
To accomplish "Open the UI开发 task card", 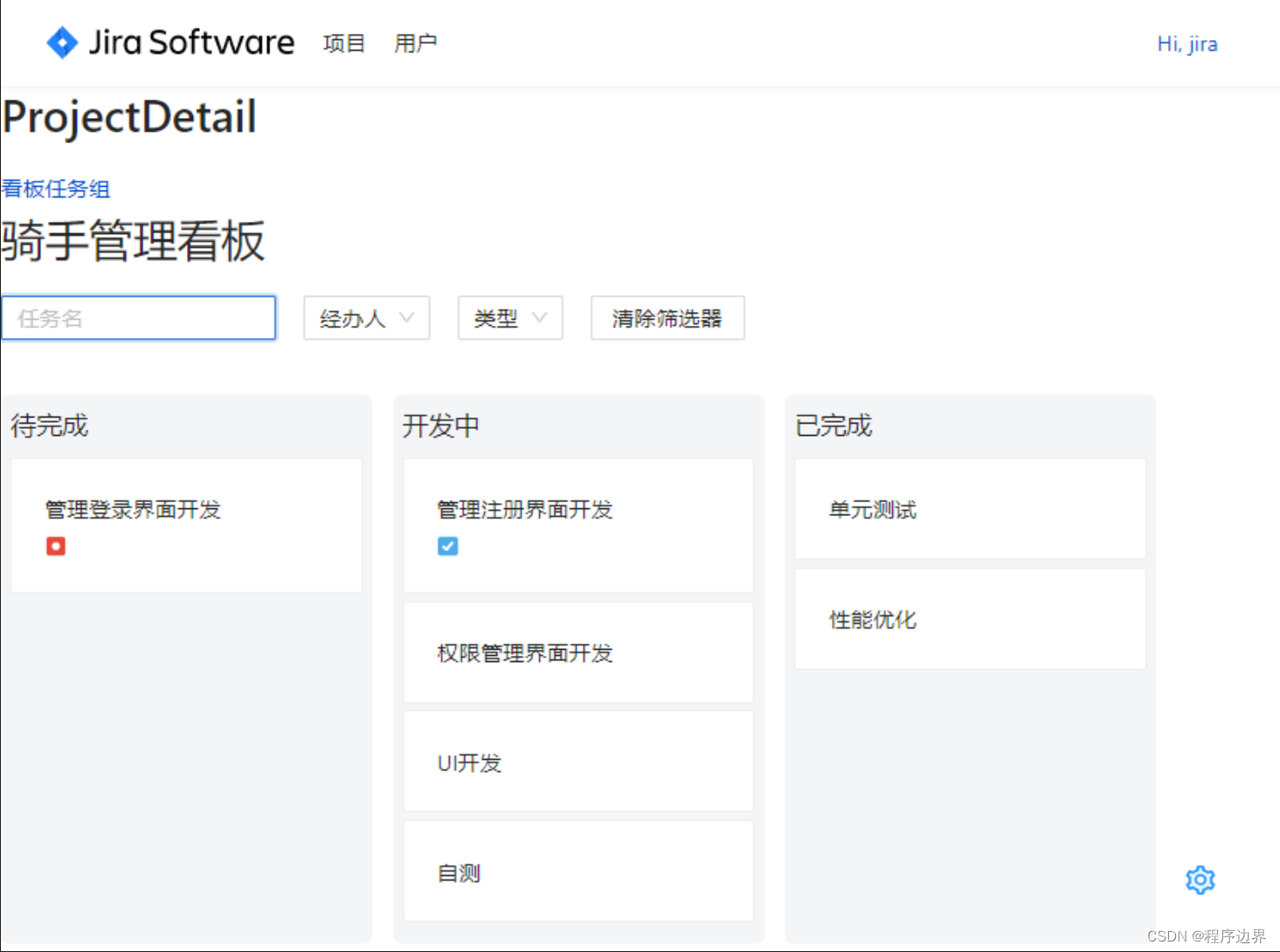I will pos(578,762).
